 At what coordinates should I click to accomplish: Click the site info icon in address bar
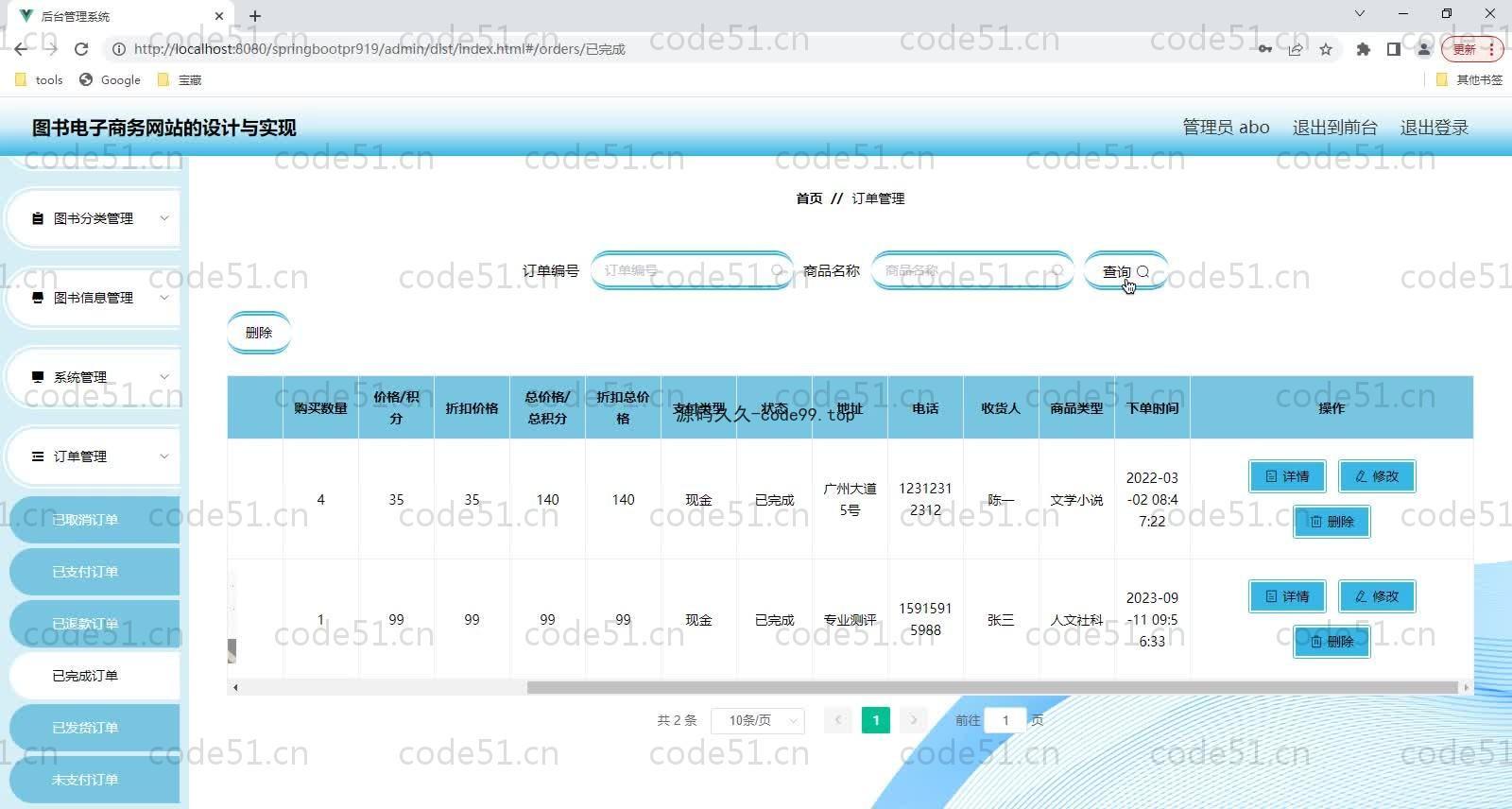click(118, 49)
